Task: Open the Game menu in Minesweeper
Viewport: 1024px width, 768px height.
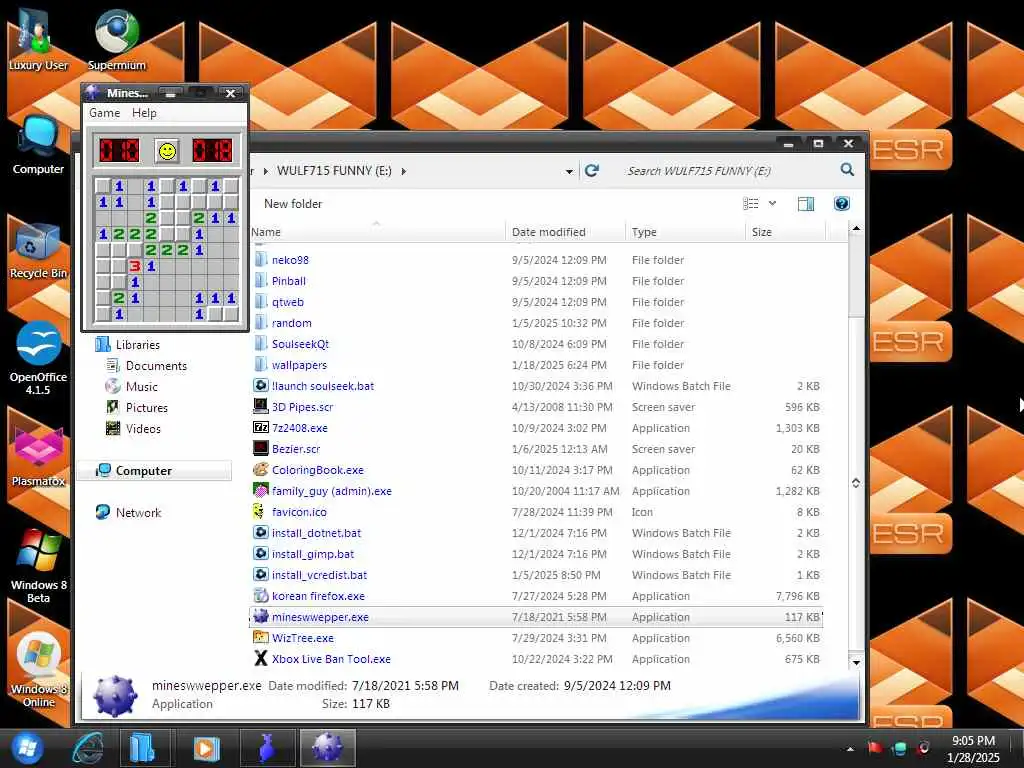Action: coord(104,113)
